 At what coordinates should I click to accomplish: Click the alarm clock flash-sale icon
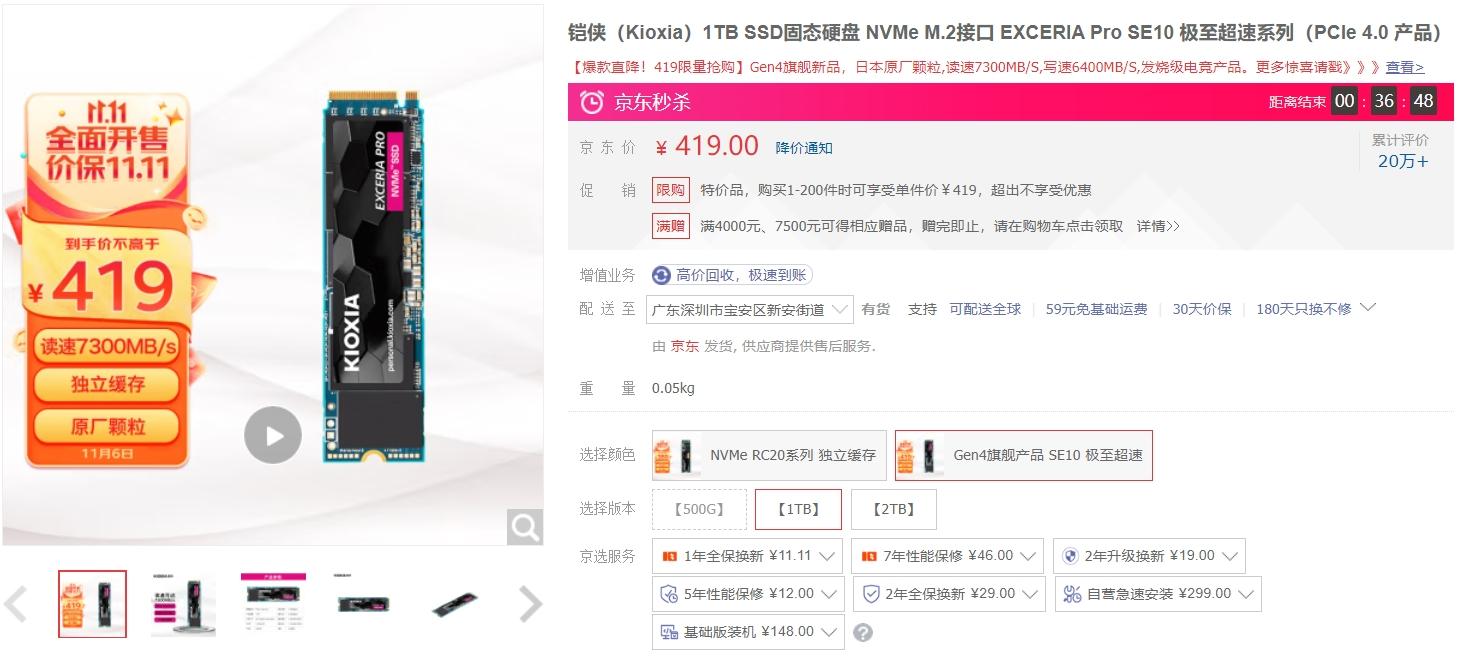coord(592,102)
